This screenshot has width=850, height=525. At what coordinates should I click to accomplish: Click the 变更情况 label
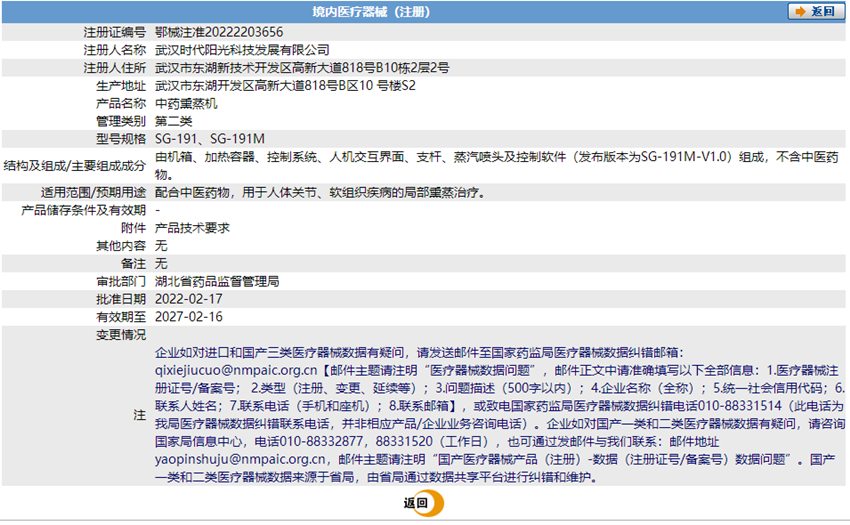(121, 335)
